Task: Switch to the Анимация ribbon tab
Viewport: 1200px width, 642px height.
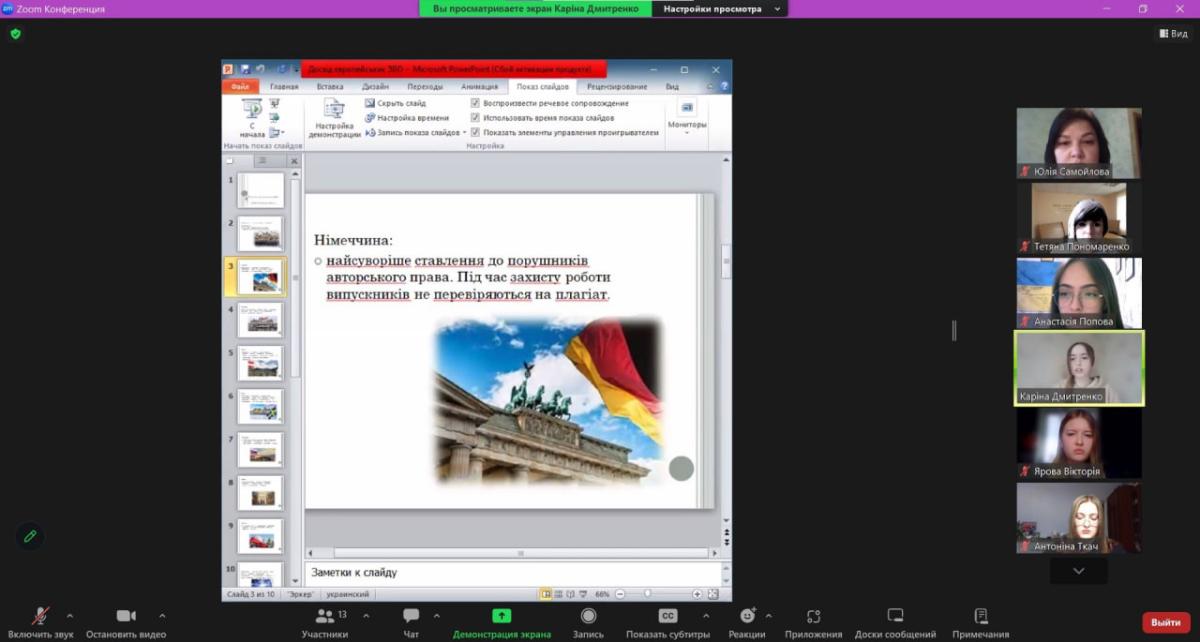Action: coord(479,87)
